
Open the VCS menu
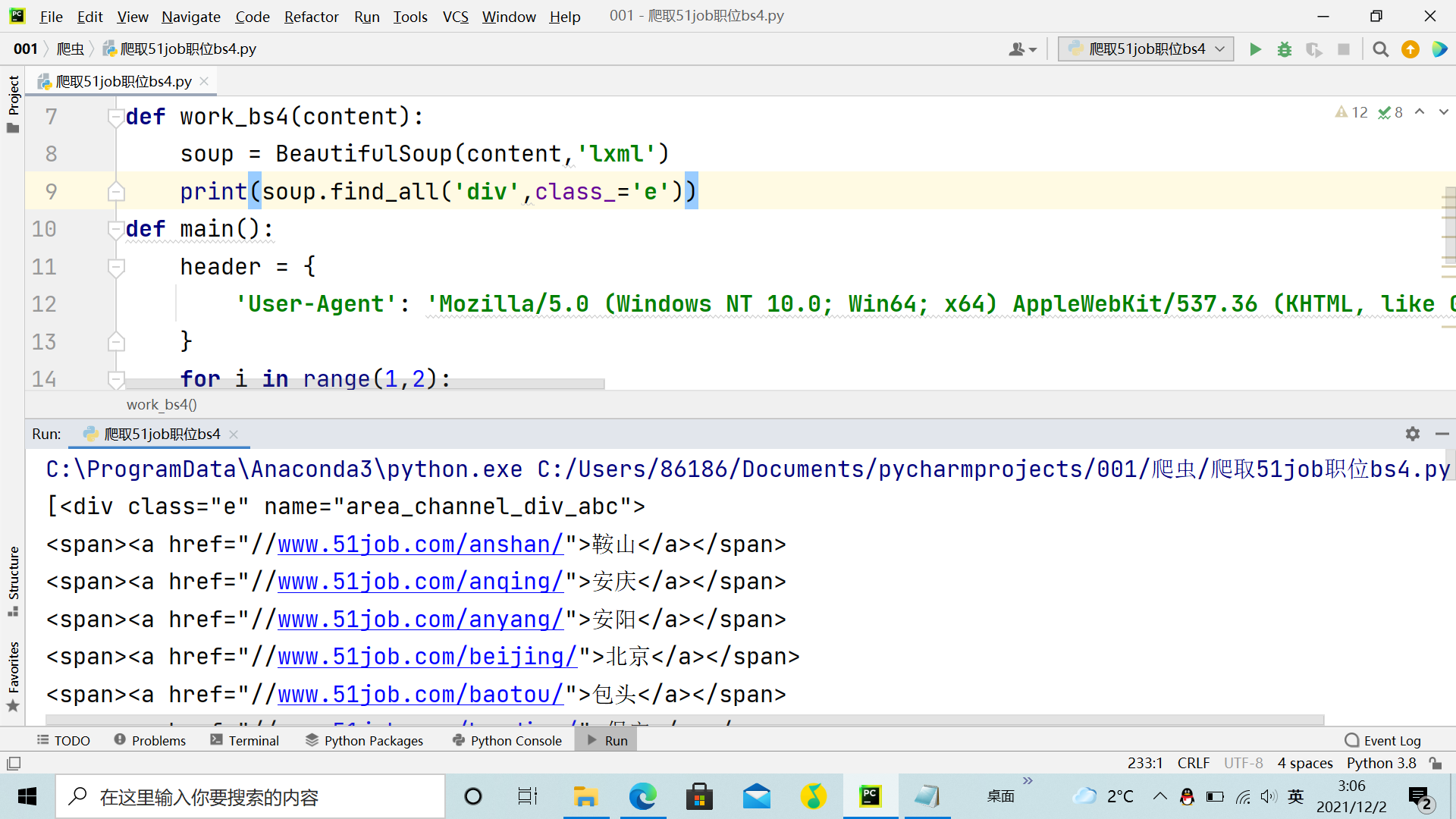(x=455, y=16)
